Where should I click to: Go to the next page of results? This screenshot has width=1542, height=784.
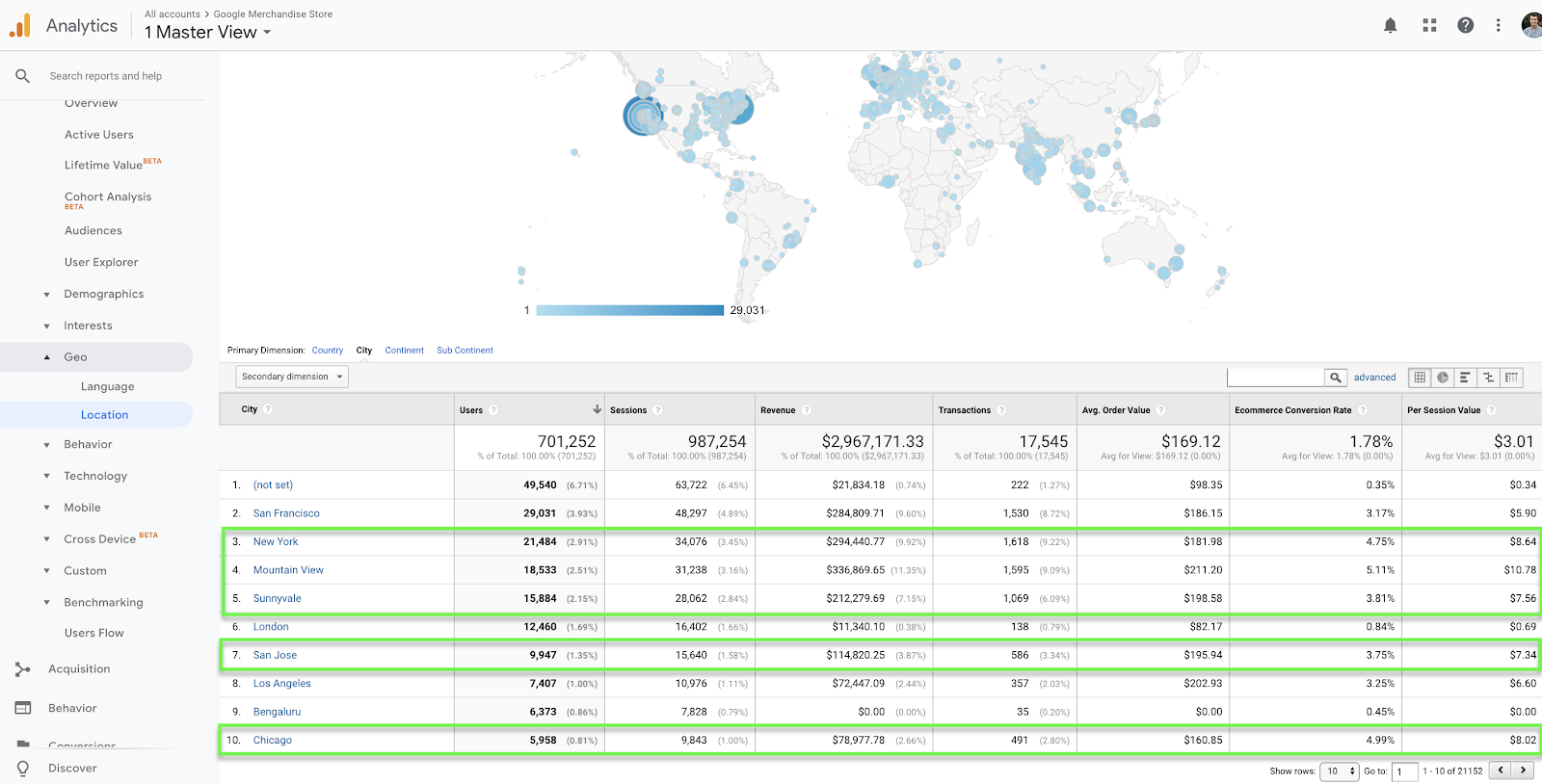coord(1523,771)
